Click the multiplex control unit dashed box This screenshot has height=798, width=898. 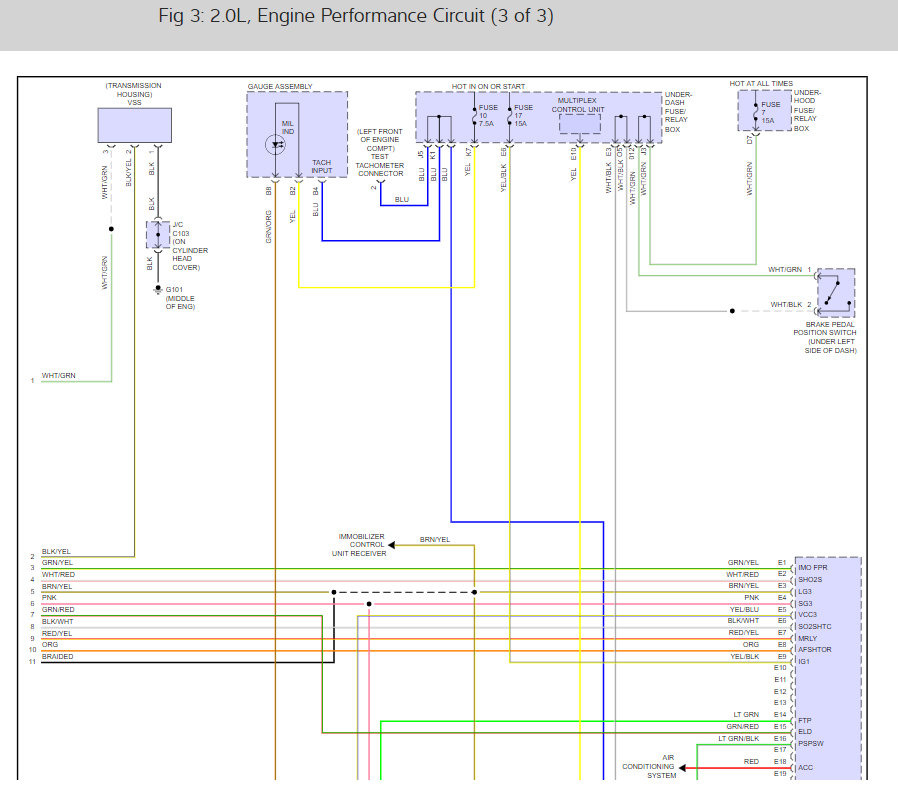coord(579,124)
